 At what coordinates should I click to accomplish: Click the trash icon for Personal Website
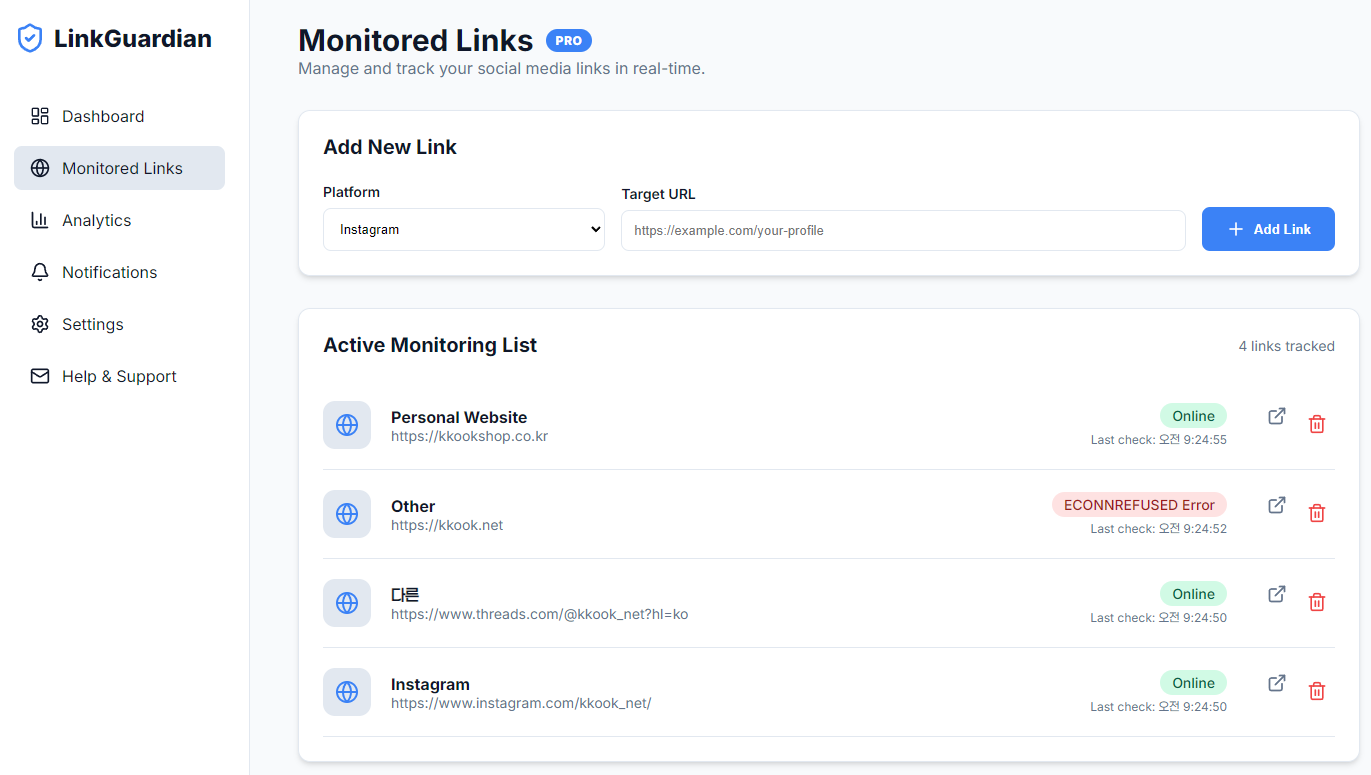(x=1317, y=424)
